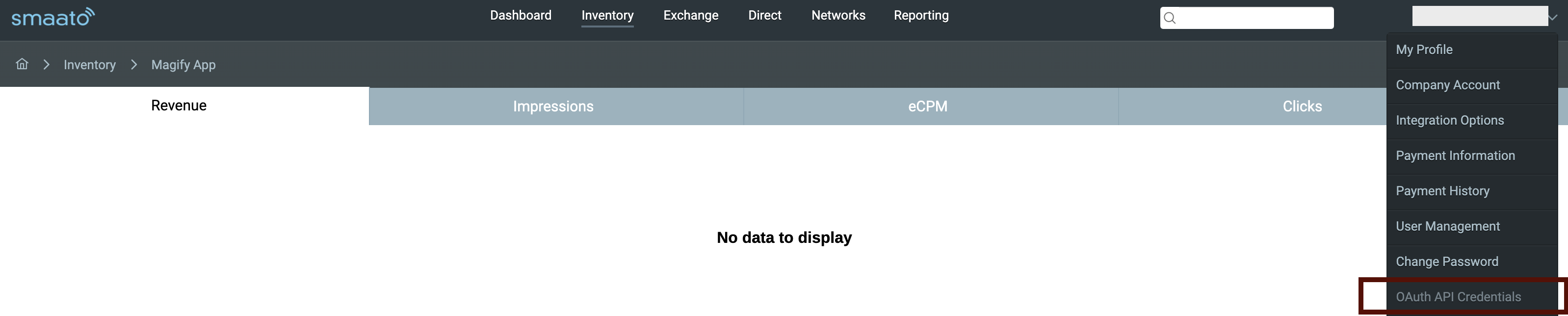Open the Dashboard menu
Viewport: 1568px width, 316px height.
point(521,15)
